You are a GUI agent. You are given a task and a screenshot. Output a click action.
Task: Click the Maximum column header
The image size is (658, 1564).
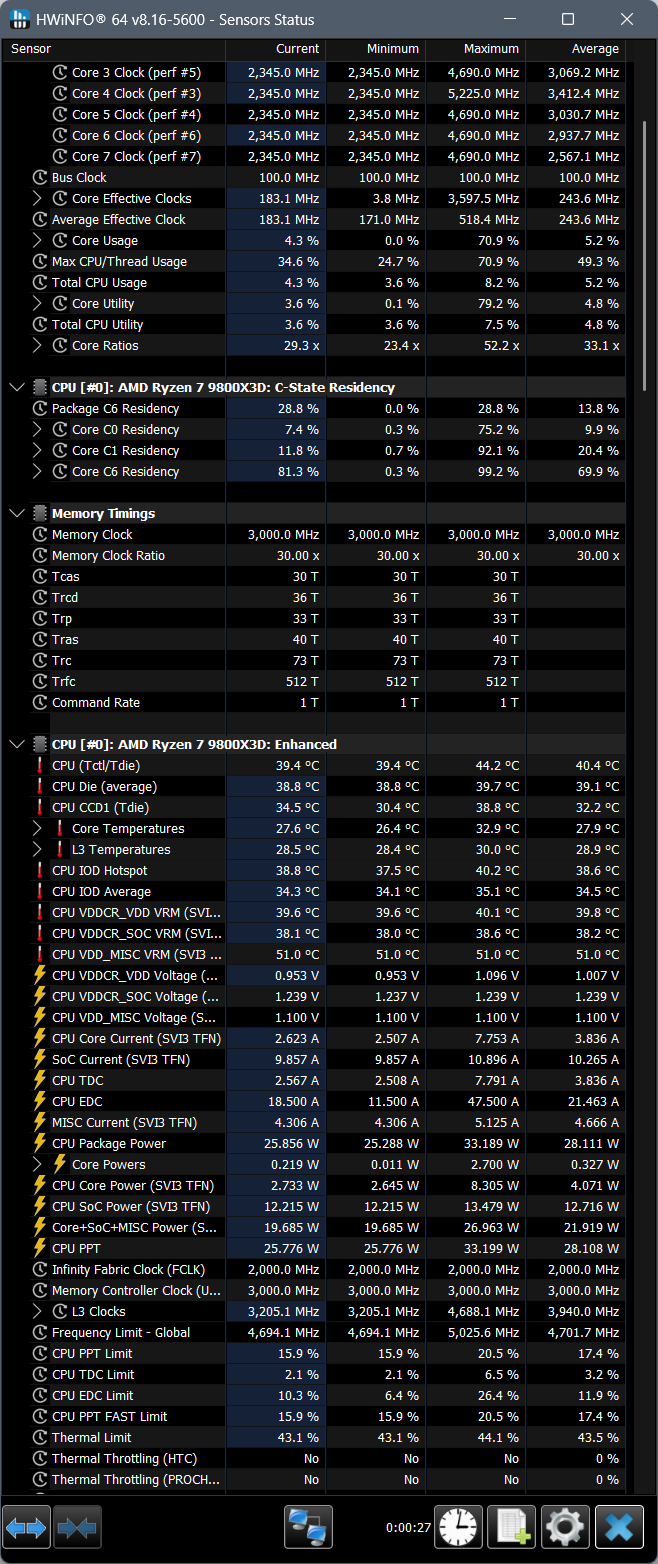click(476, 49)
